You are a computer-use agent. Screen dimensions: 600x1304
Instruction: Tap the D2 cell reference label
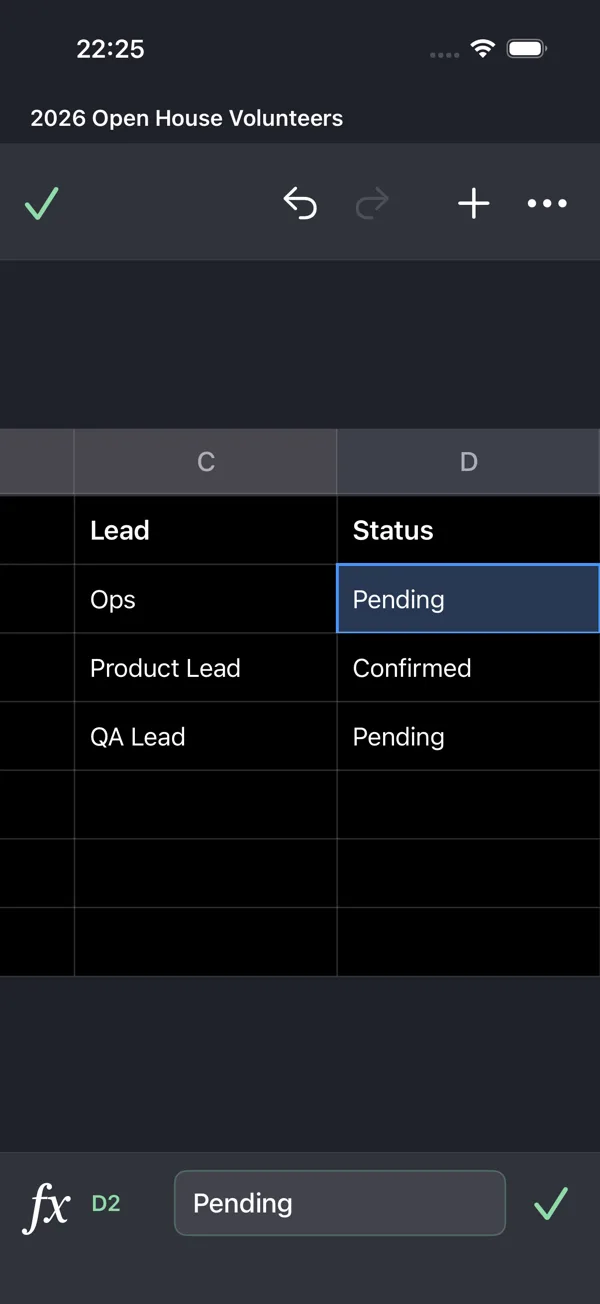(x=106, y=1204)
